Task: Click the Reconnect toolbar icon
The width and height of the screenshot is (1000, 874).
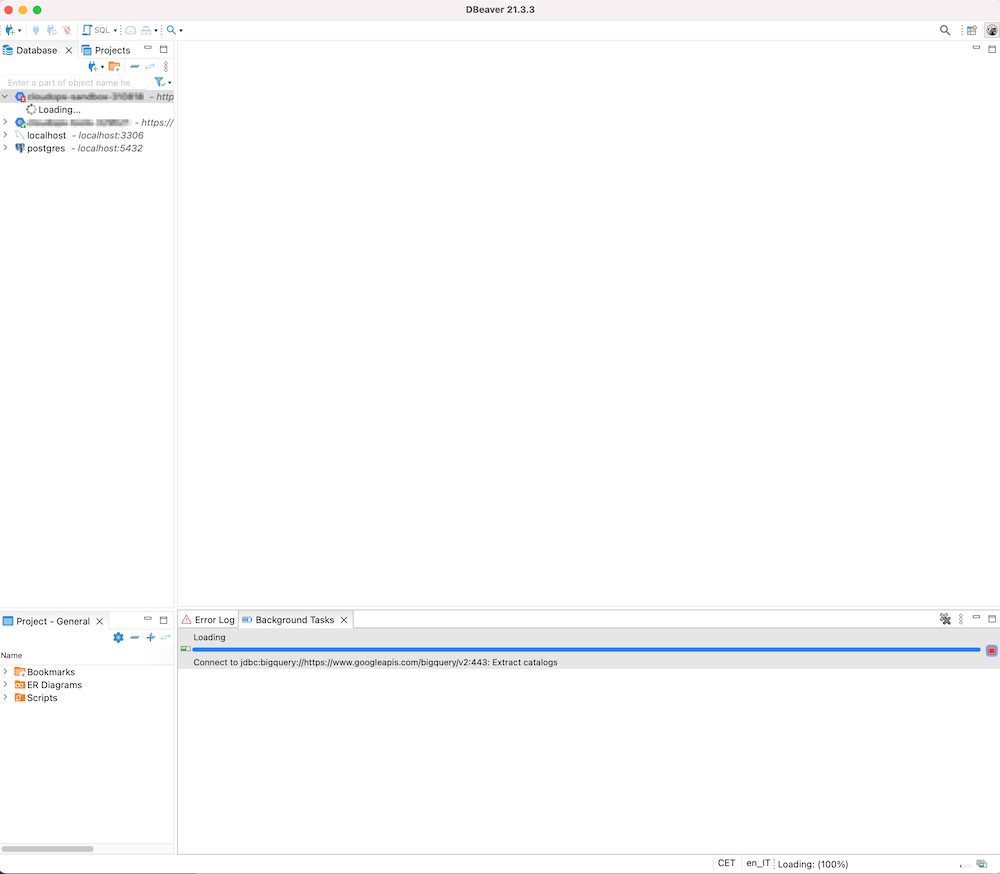Action: tap(50, 30)
